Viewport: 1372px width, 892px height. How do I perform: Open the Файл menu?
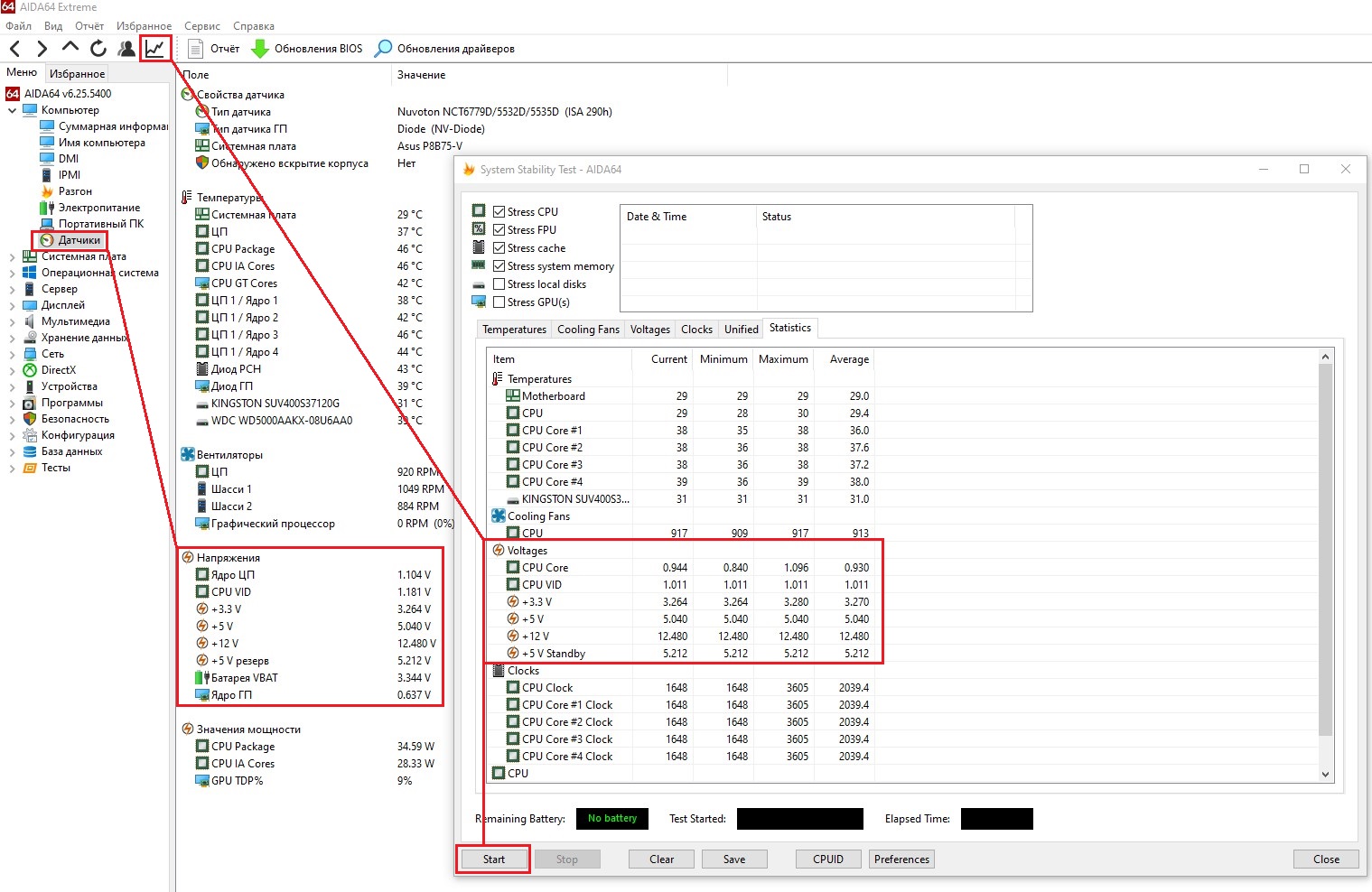[18, 26]
